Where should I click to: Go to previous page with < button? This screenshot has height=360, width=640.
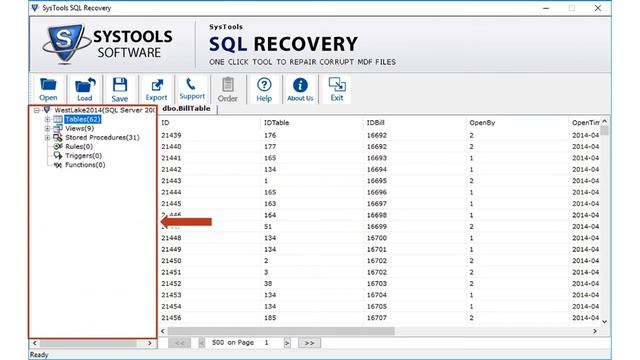pos(202,343)
